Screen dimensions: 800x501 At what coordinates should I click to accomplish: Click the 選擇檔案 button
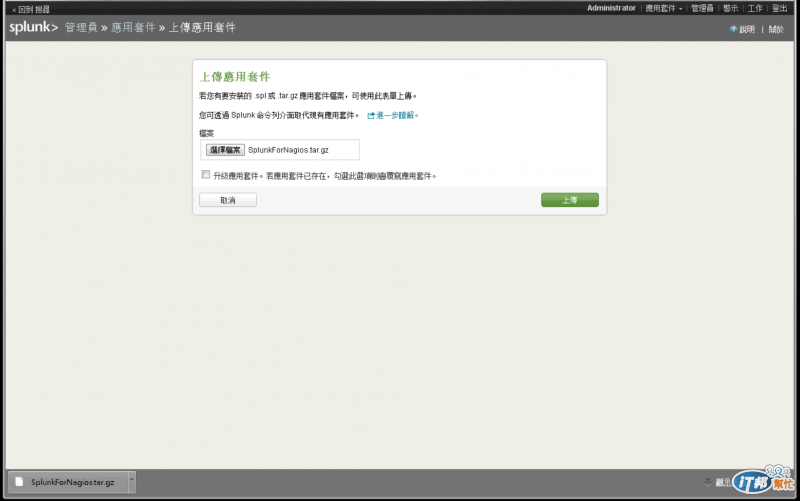coord(225,150)
